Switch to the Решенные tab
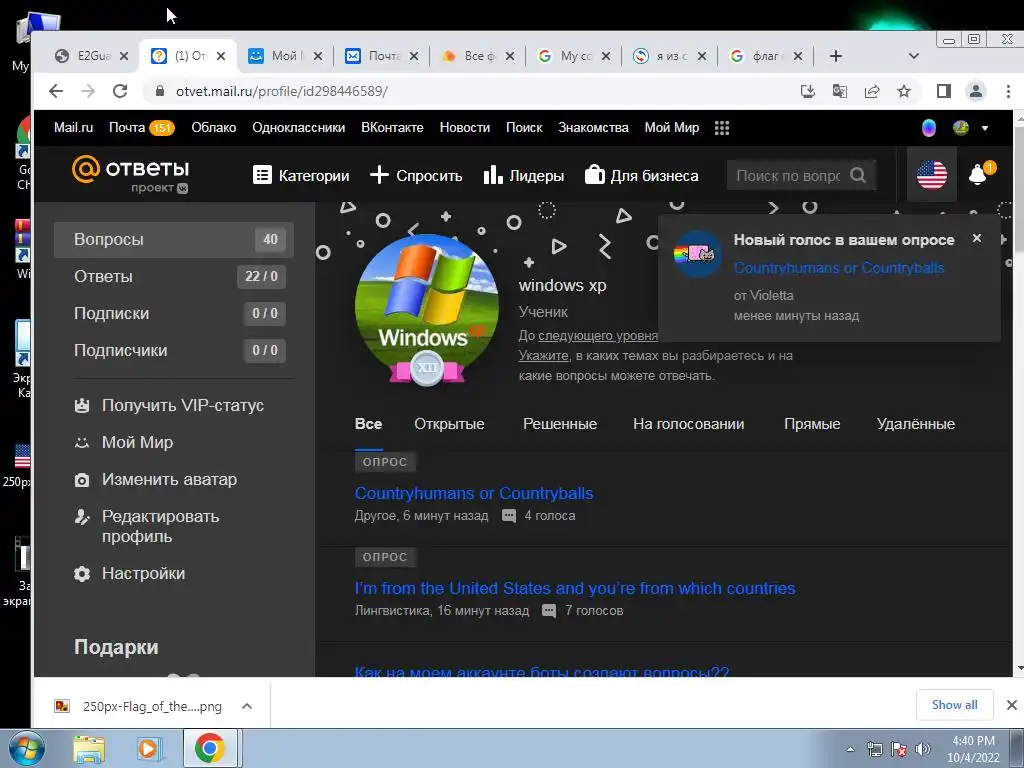 [x=560, y=424]
